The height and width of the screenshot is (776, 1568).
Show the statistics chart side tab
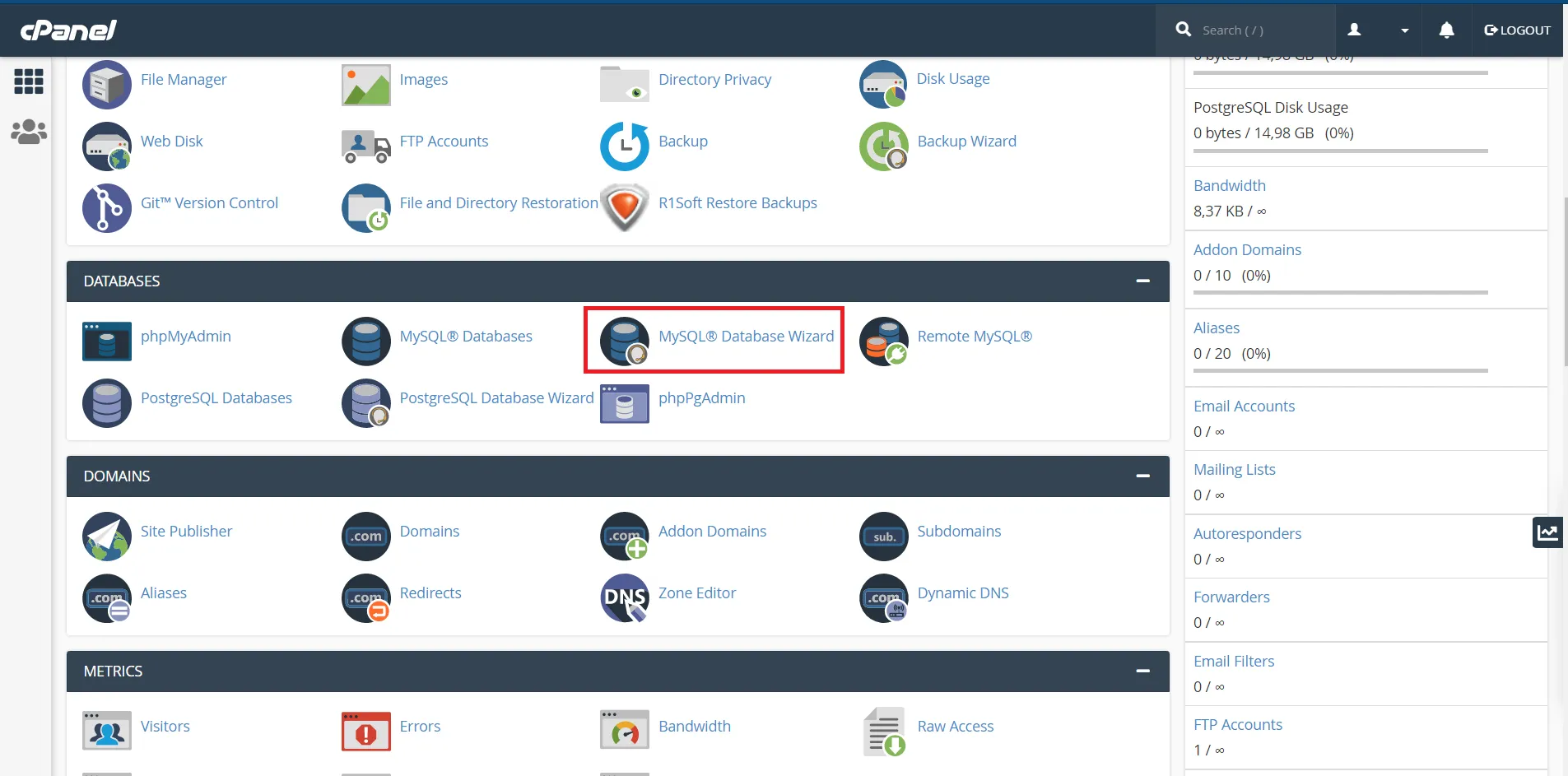pyautogui.click(x=1547, y=532)
